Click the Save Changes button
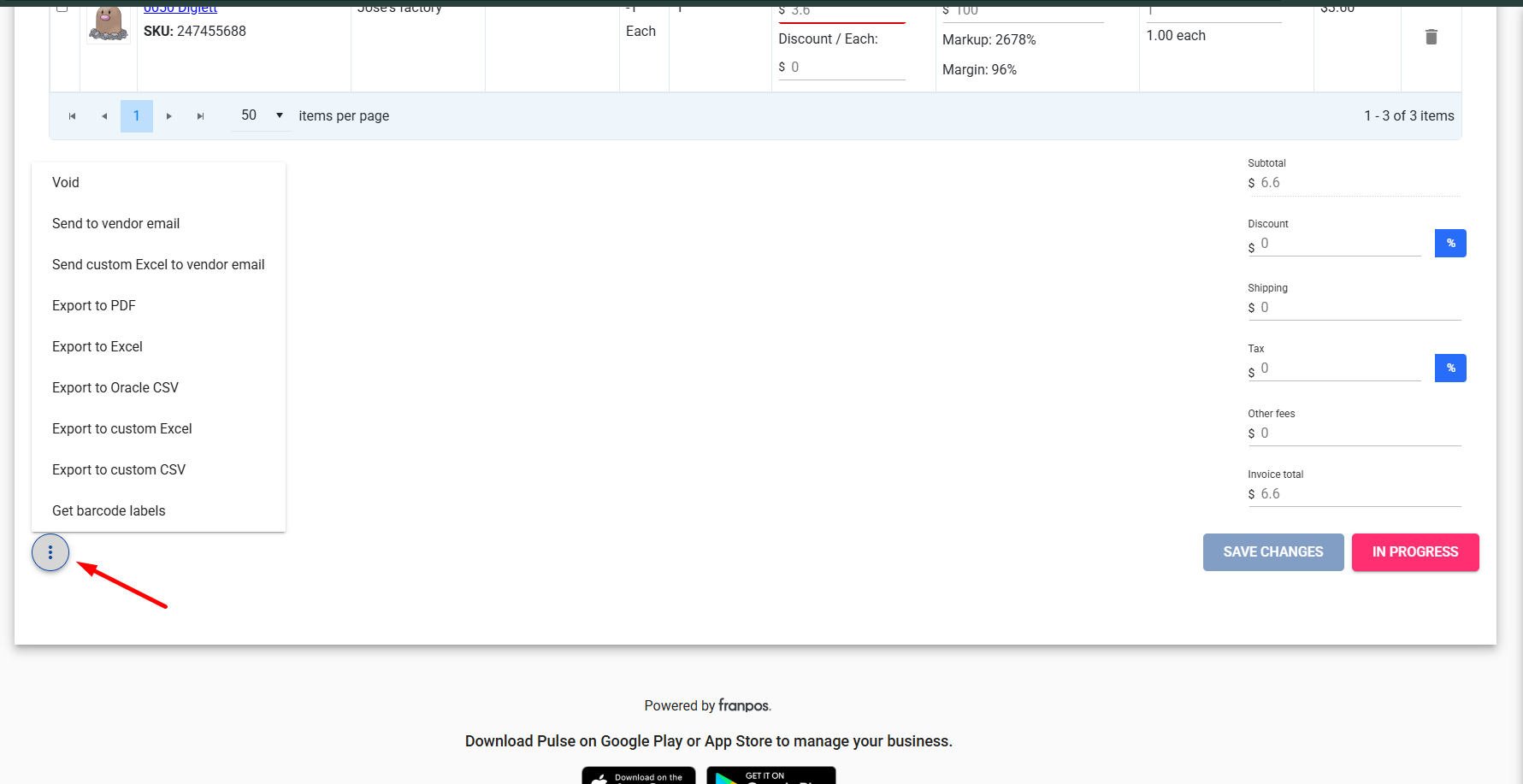Viewport: 1523px width, 784px height. (1272, 552)
